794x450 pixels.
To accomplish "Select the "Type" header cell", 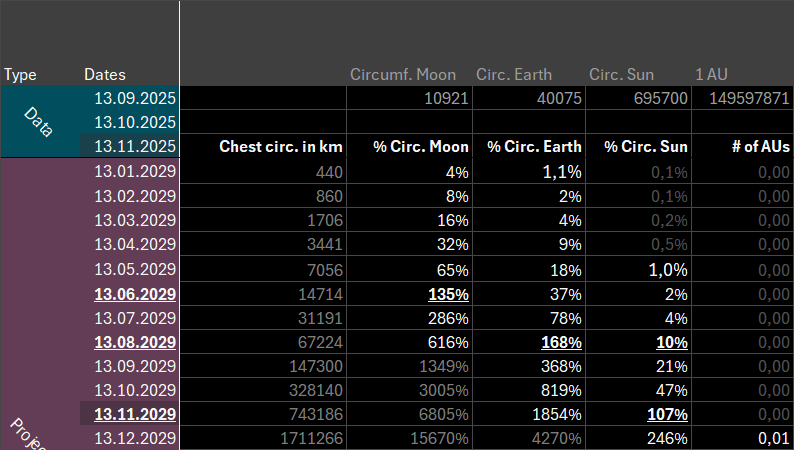I will tap(20, 75).
